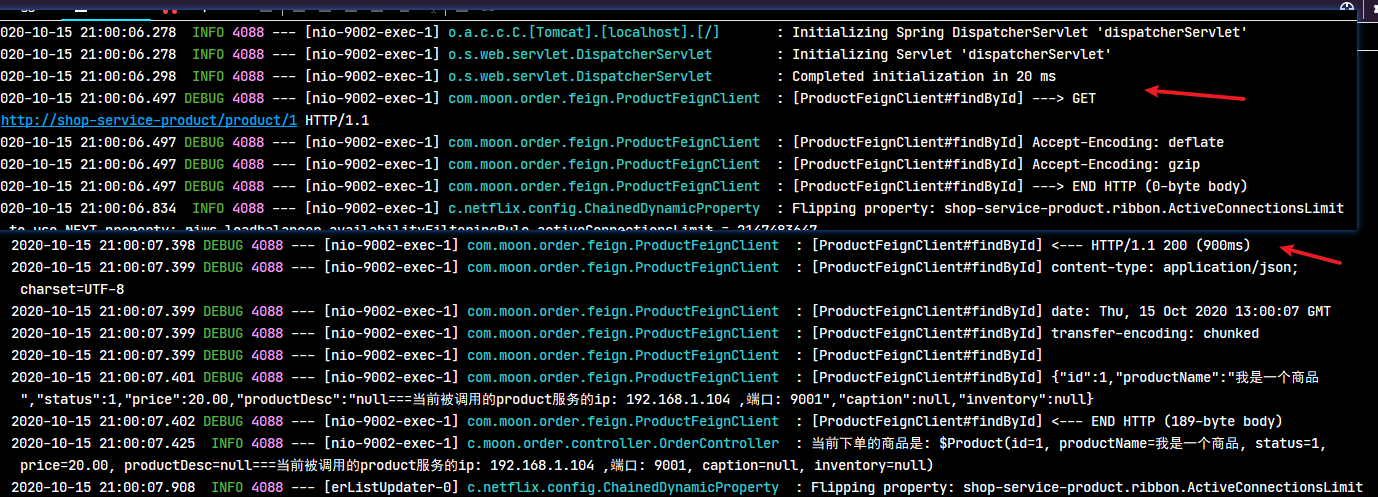1378x497 pixels.
Task: Click the c.moon.order.controller.OrderController logger name
Action: tap(623, 443)
